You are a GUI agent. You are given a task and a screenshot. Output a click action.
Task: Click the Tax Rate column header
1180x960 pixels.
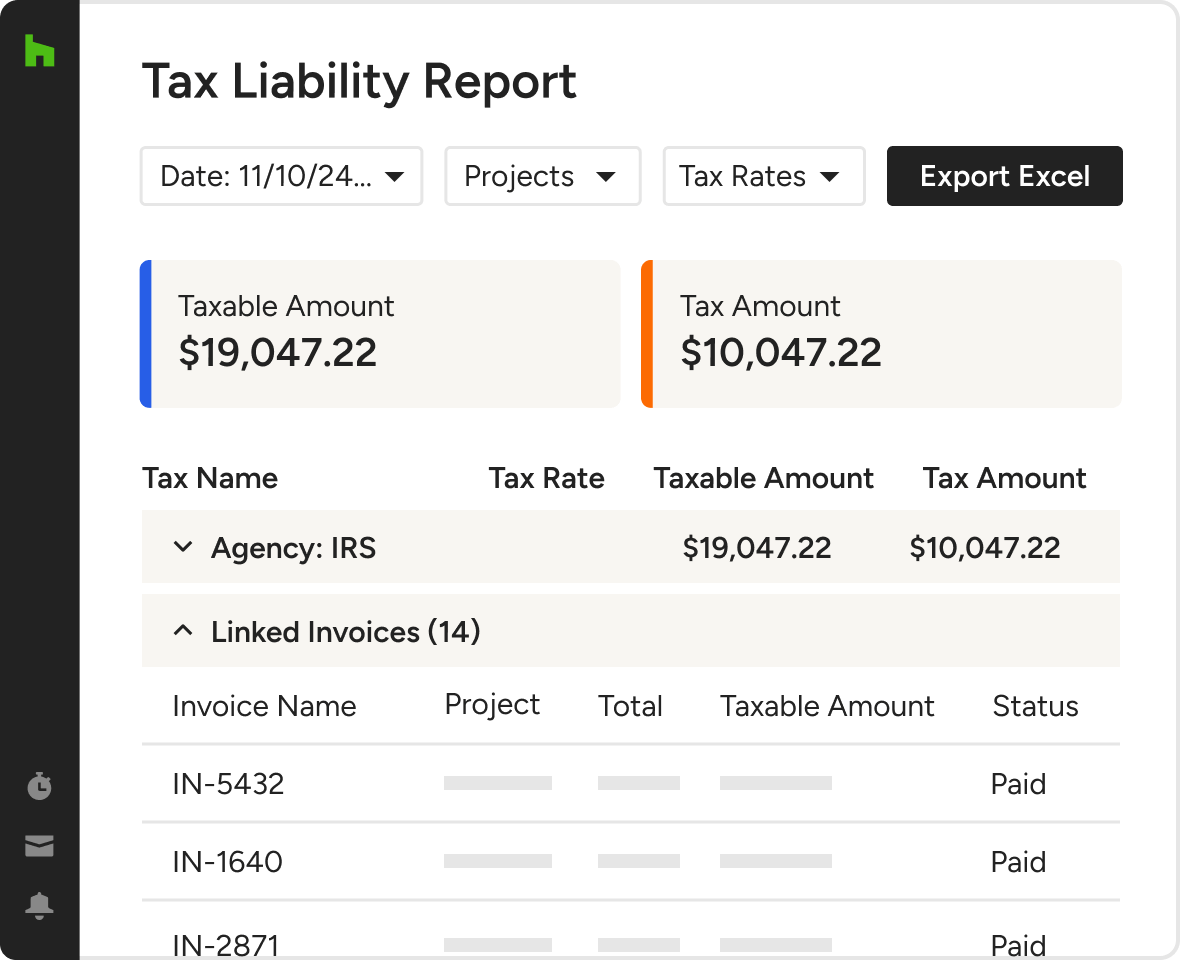point(546,478)
